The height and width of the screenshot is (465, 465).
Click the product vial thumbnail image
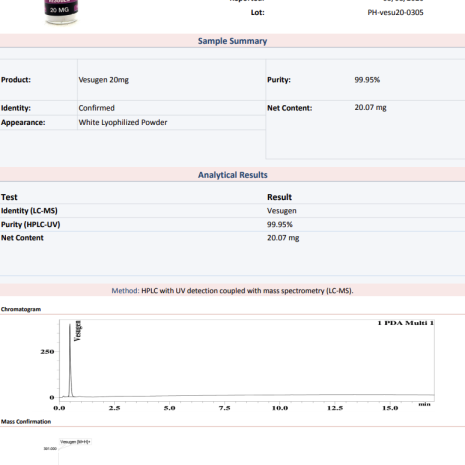[x=61, y=12]
